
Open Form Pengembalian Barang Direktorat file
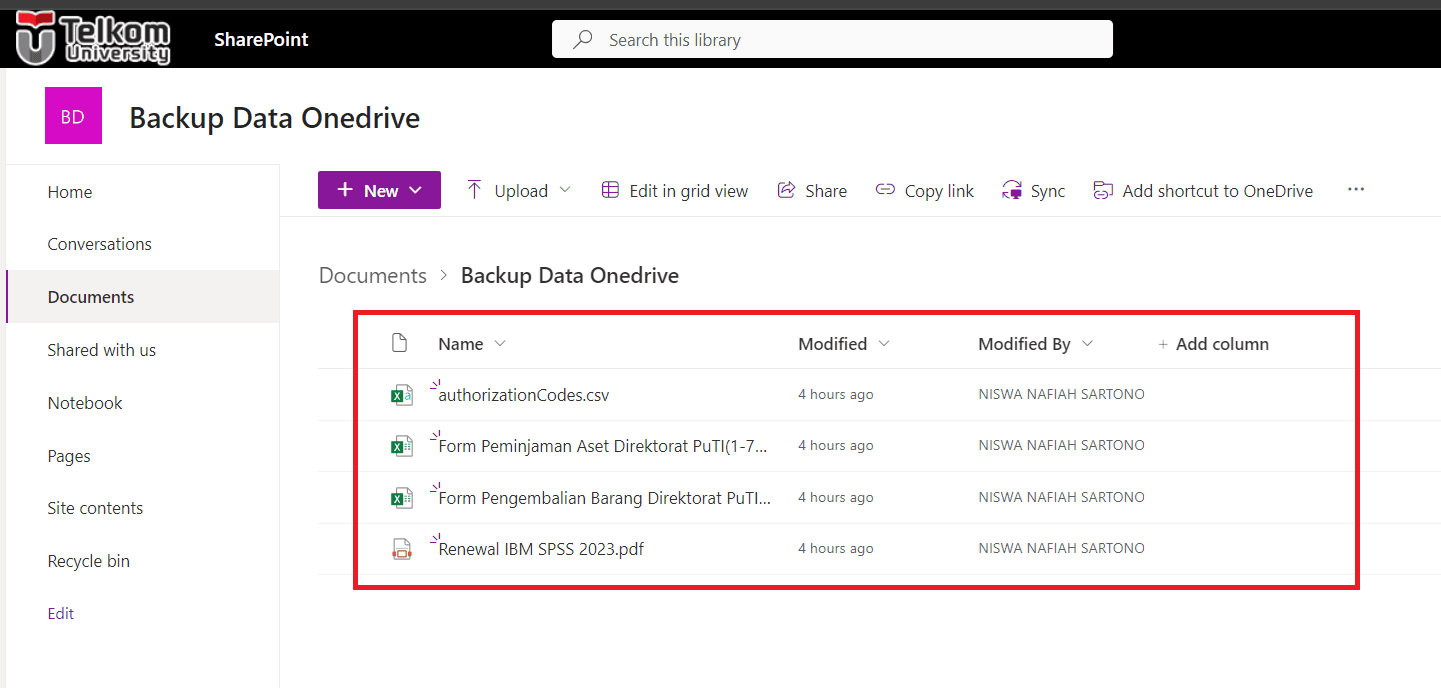pyautogui.click(x=605, y=498)
